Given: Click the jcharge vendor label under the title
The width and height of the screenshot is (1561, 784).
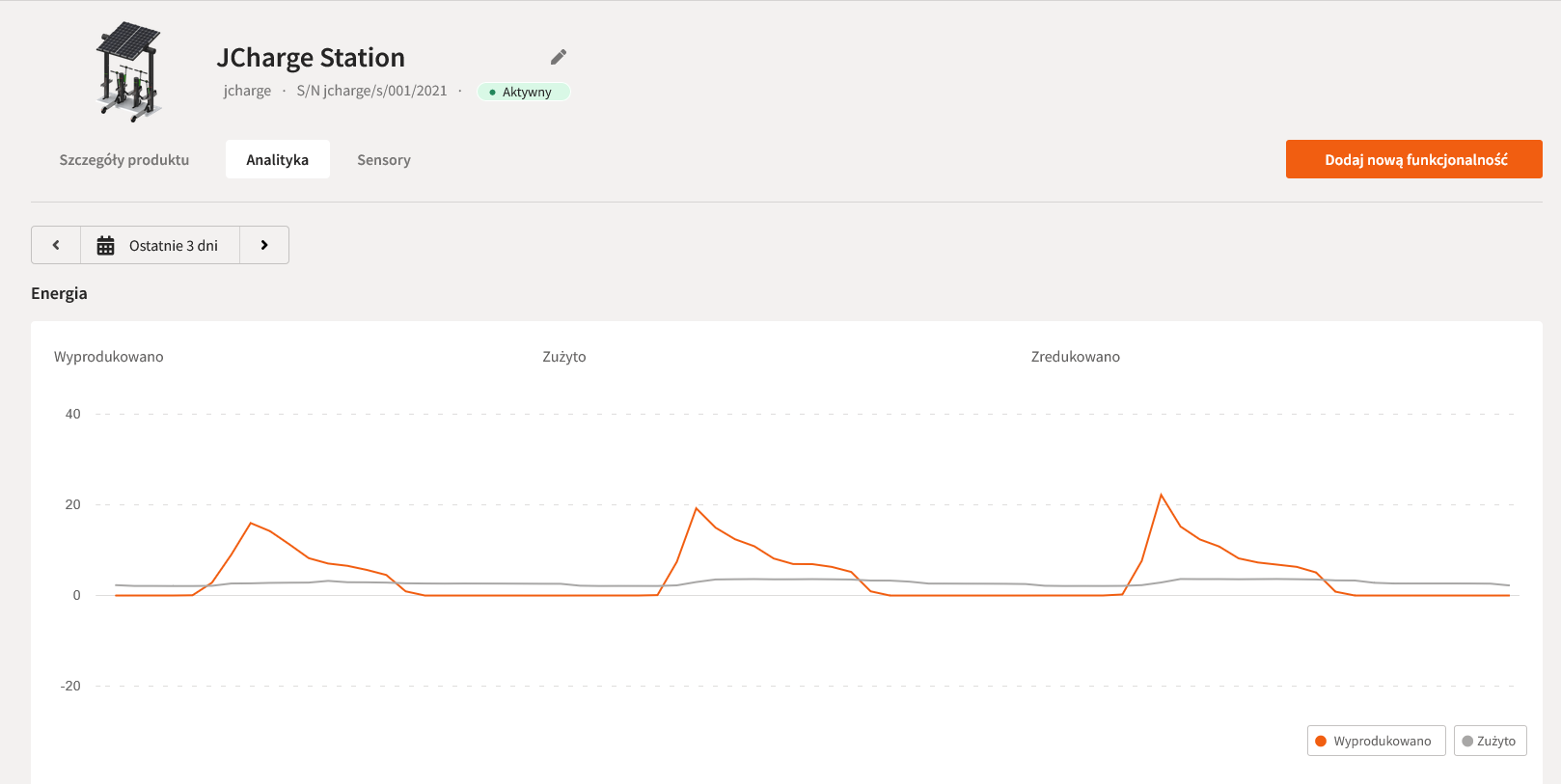Looking at the screenshot, I should click(247, 91).
